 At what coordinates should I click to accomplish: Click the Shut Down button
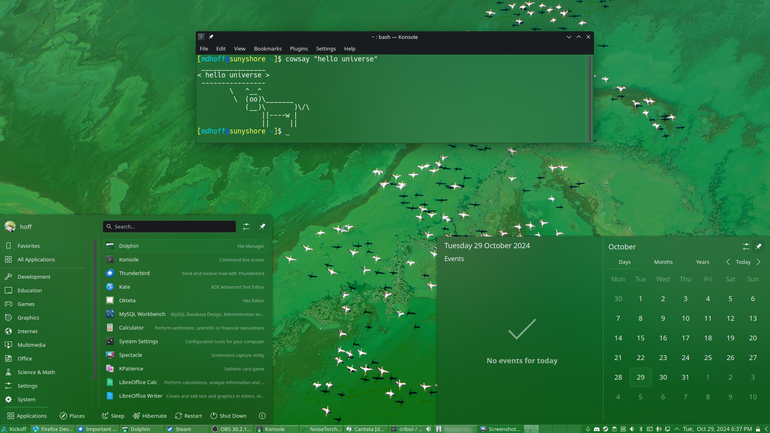tap(228, 416)
